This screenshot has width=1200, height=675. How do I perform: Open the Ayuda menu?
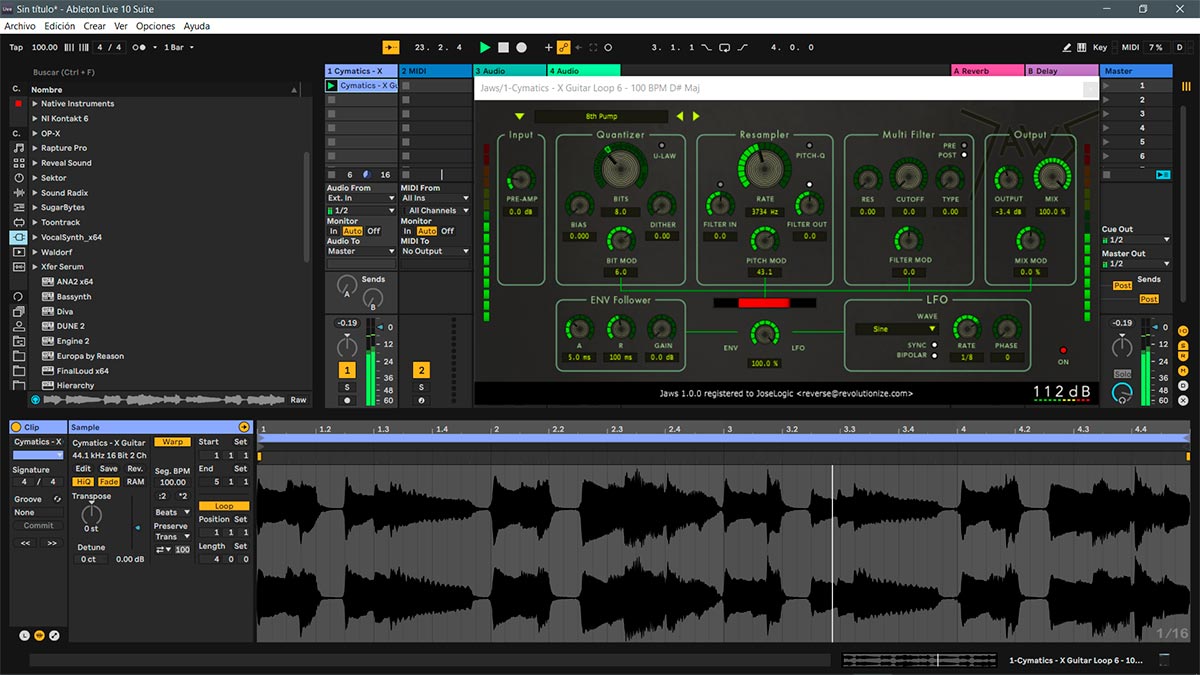[197, 26]
